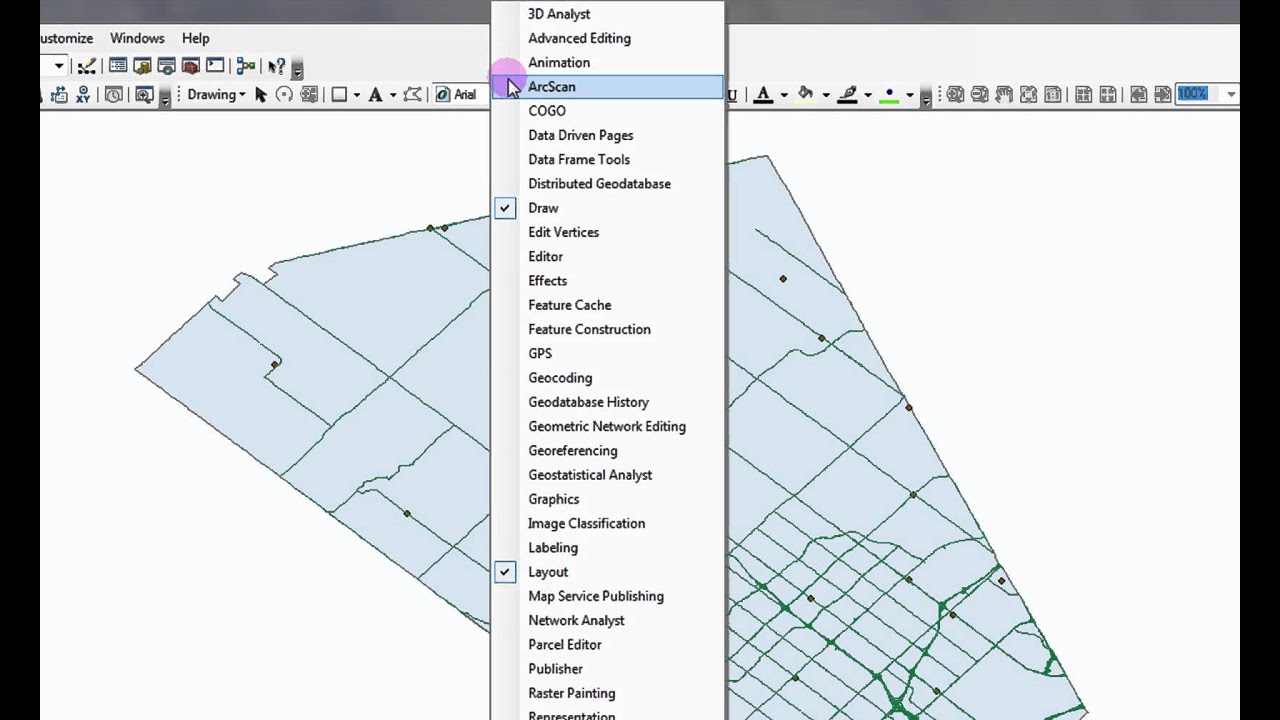The height and width of the screenshot is (720, 1280).
Task: Open the Customize menu
Action: click(x=67, y=38)
